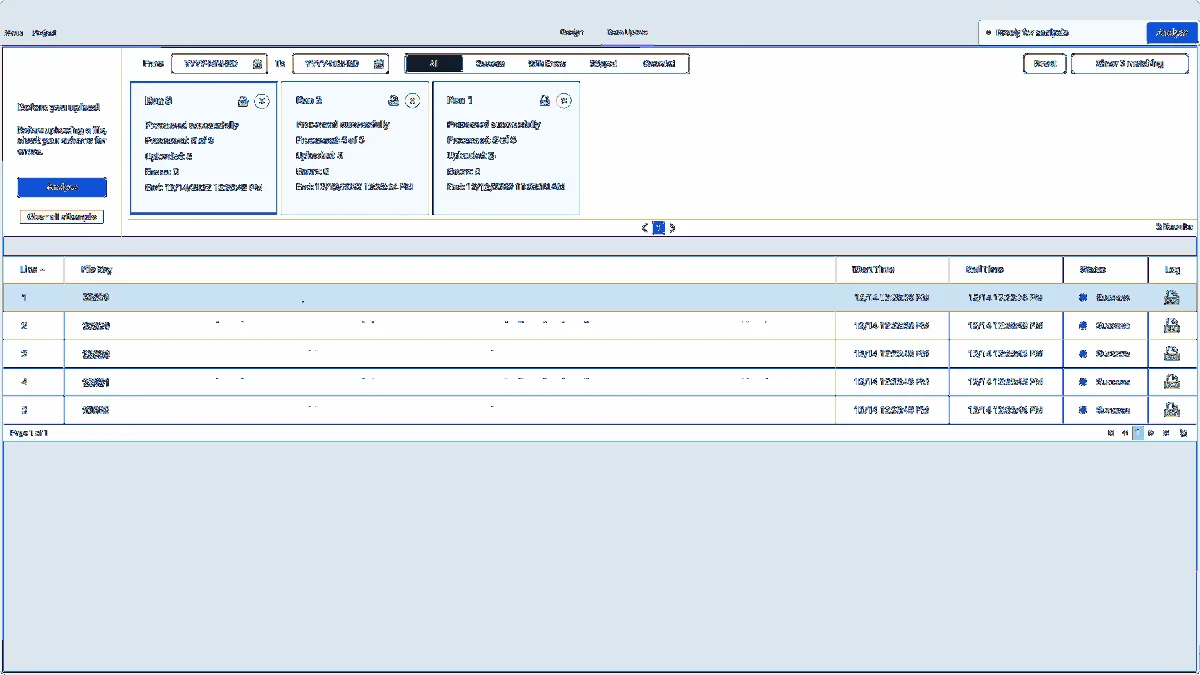The width and height of the screenshot is (1200, 675).
Task: Click the download icon on Run 1 card
Action: (545, 100)
